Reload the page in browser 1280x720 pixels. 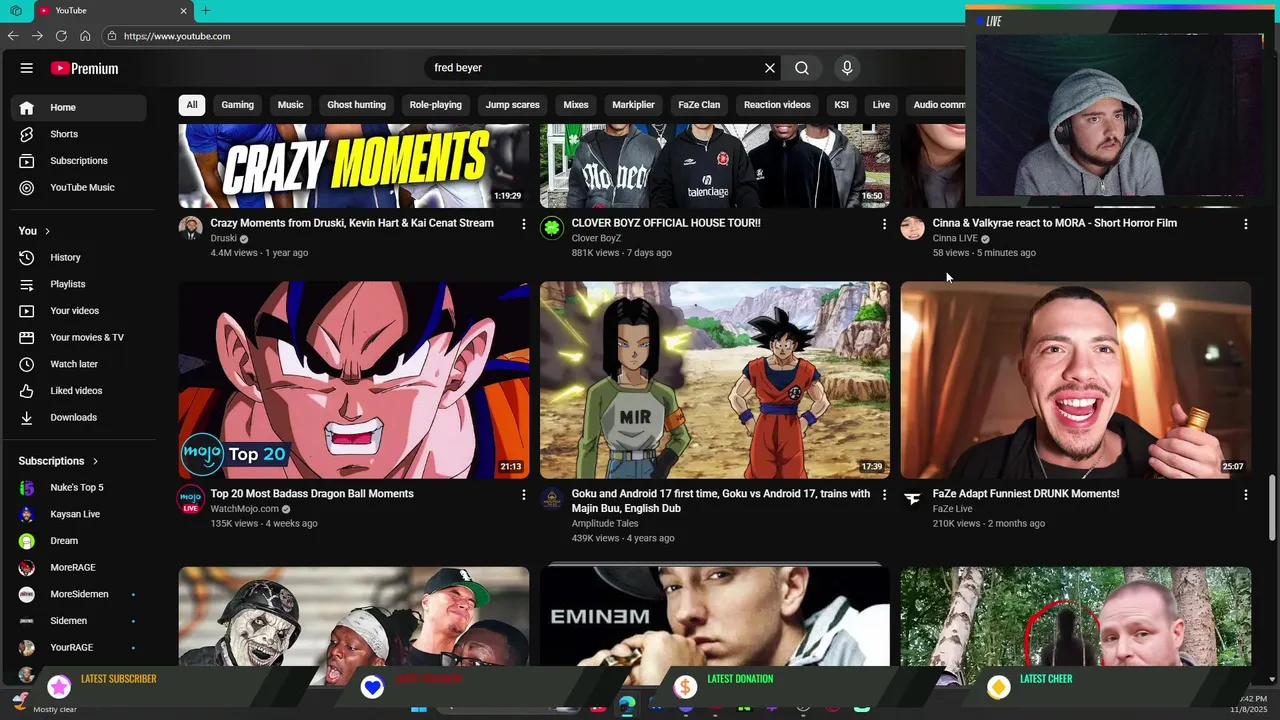(x=61, y=36)
